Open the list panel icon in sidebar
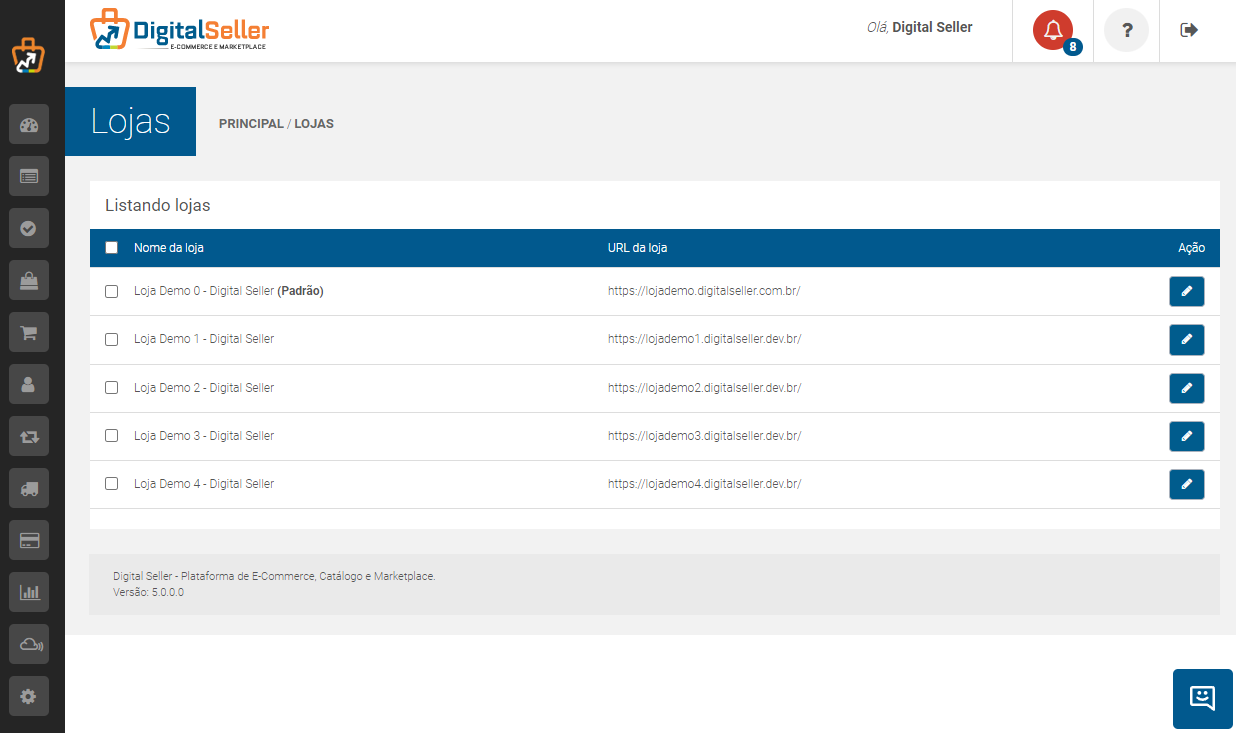 pos(28,176)
